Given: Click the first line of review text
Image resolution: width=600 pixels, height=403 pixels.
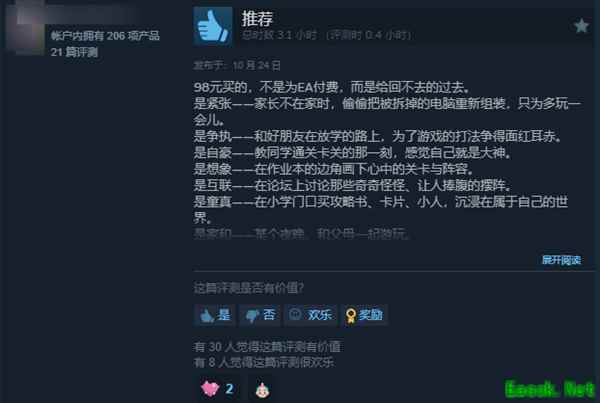Looking at the screenshot, I should (331, 88).
